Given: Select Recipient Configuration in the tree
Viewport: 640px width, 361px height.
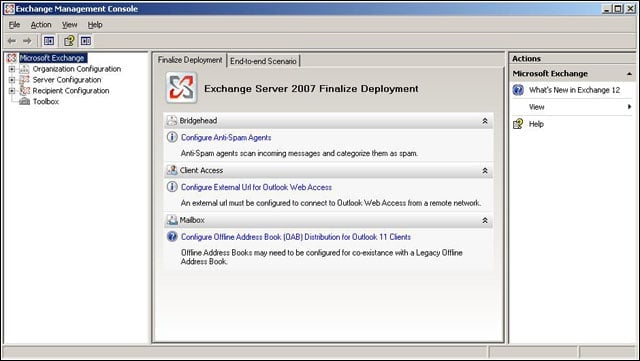Looking at the screenshot, I should (71, 91).
